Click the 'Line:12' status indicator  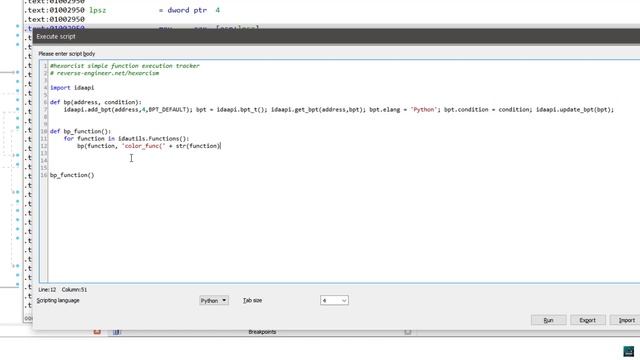click(47, 289)
